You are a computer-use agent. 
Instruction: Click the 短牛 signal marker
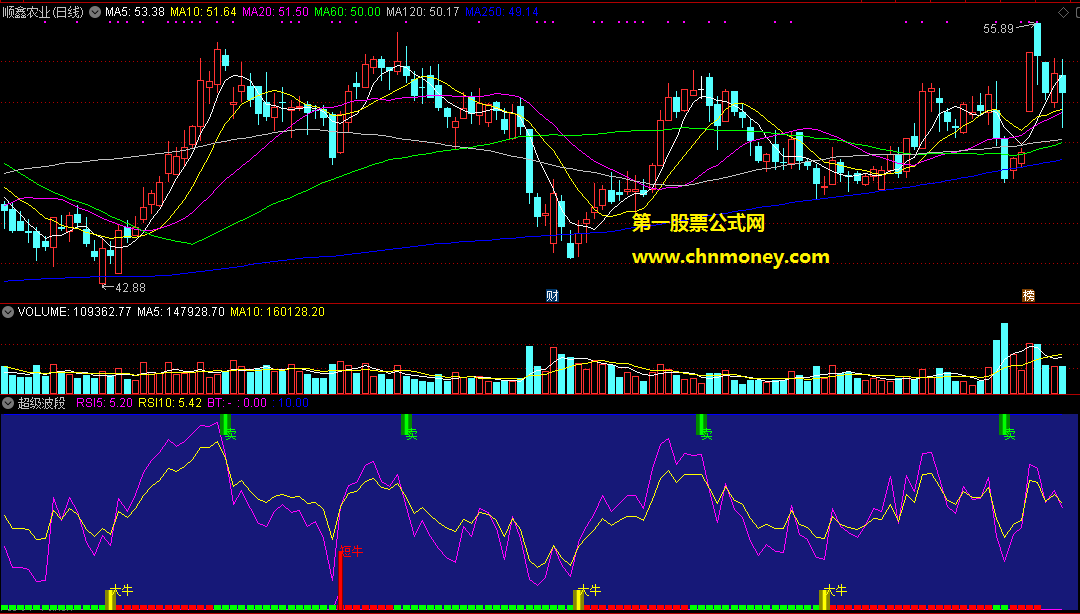click(351, 551)
